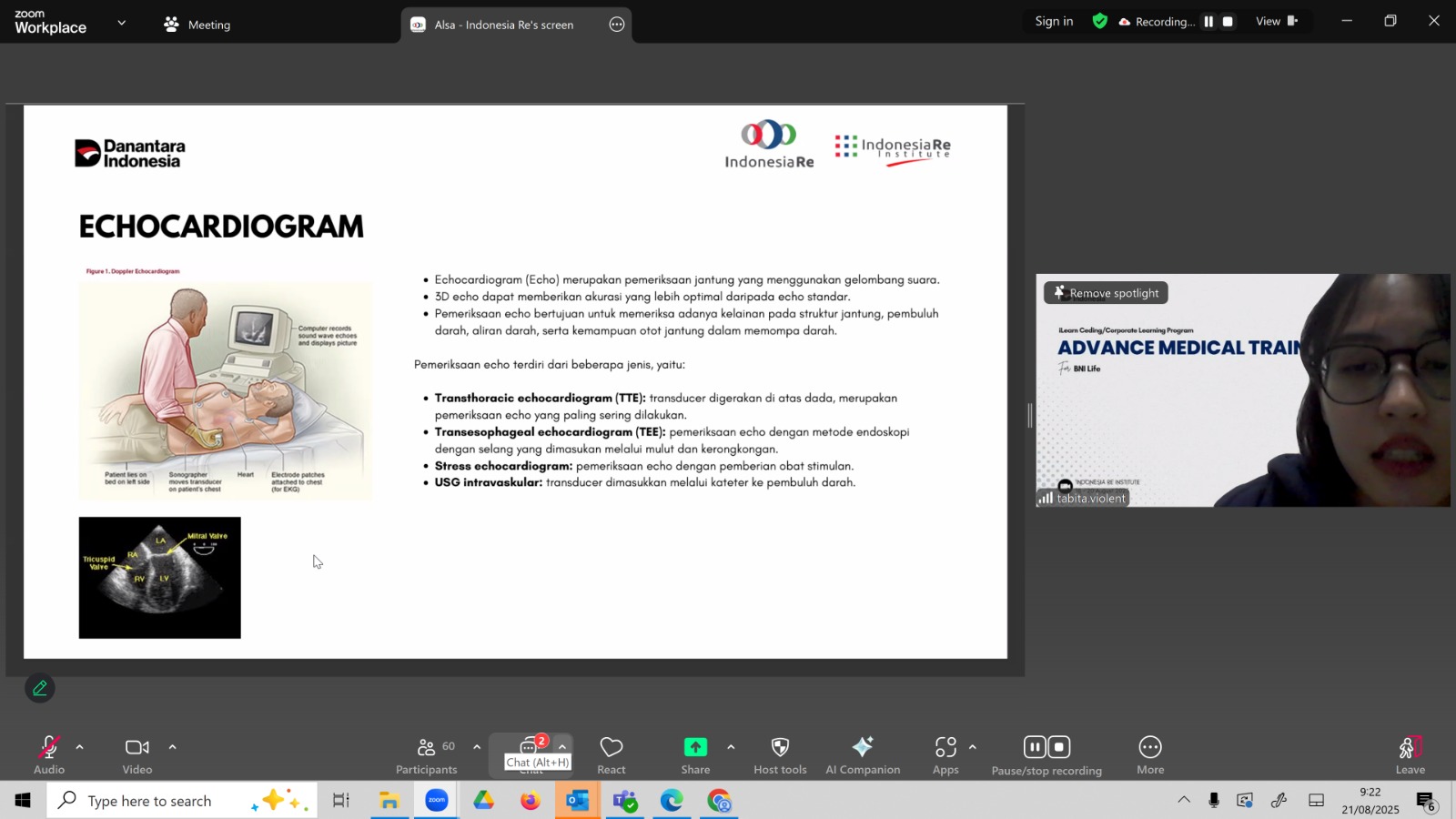Expand the audio settings caret
The height and width of the screenshot is (819, 1456).
80,747
